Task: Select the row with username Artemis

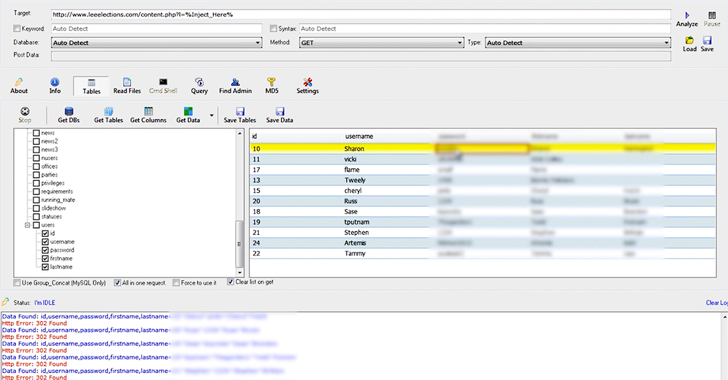Action: click(x=483, y=243)
